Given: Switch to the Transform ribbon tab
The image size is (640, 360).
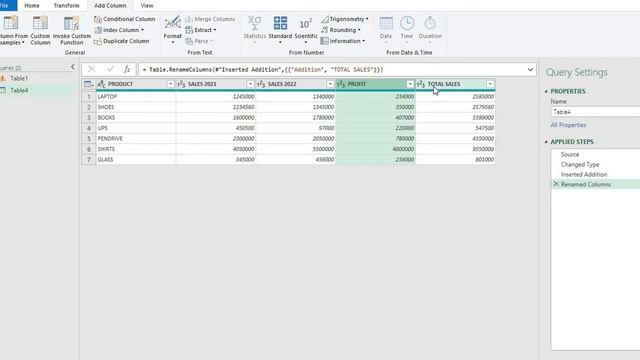Looking at the screenshot, I should (67, 6).
